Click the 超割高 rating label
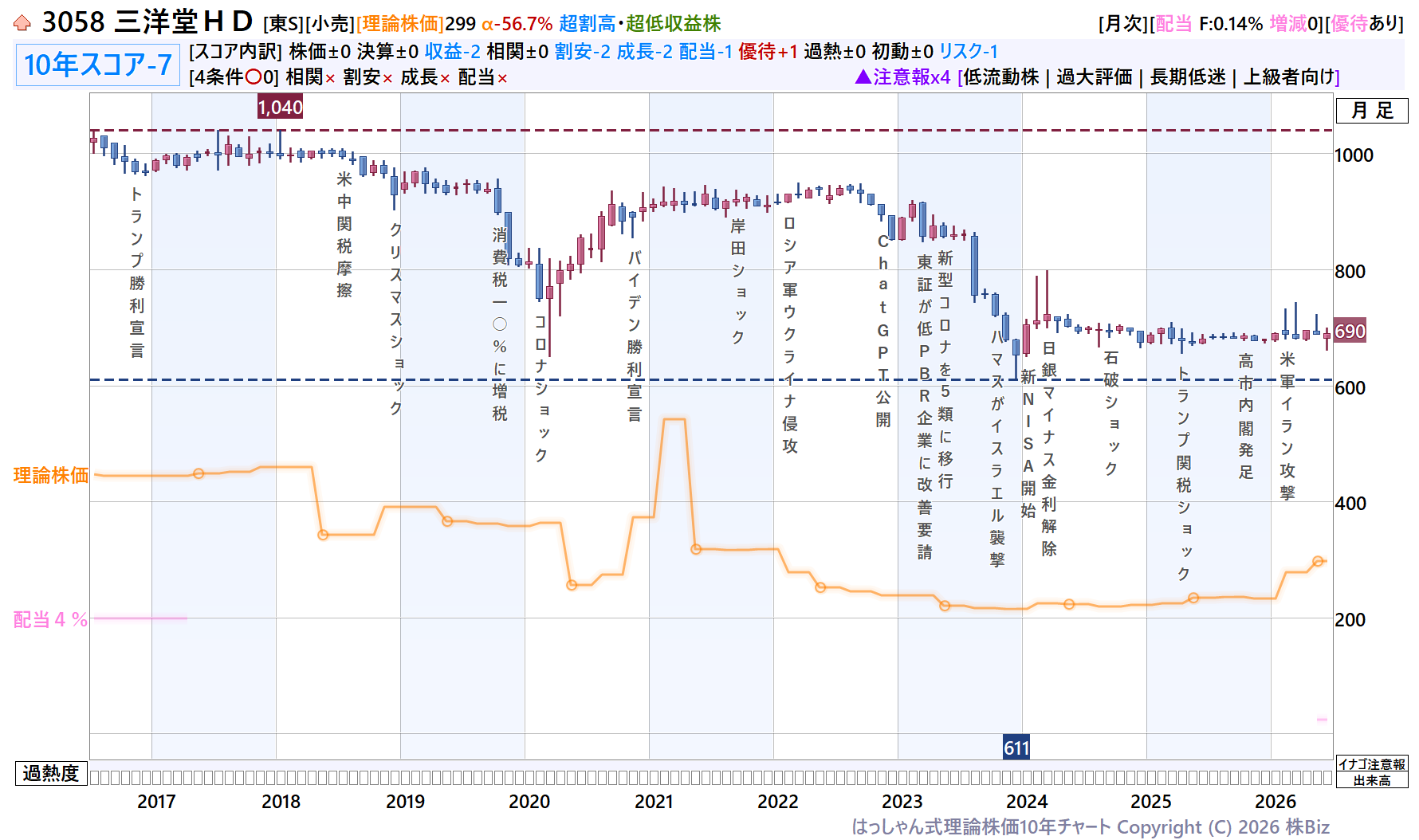The height and width of the screenshot is (840, 1419). pos(588,24)
